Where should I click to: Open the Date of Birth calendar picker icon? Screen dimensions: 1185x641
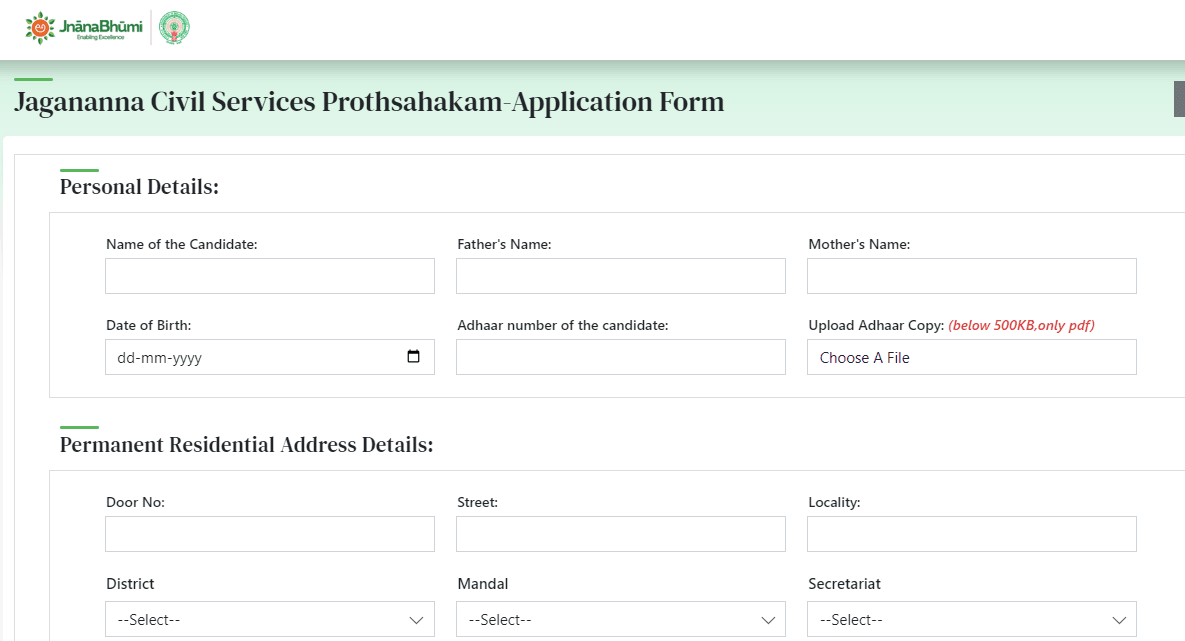(x=414, y=356)
